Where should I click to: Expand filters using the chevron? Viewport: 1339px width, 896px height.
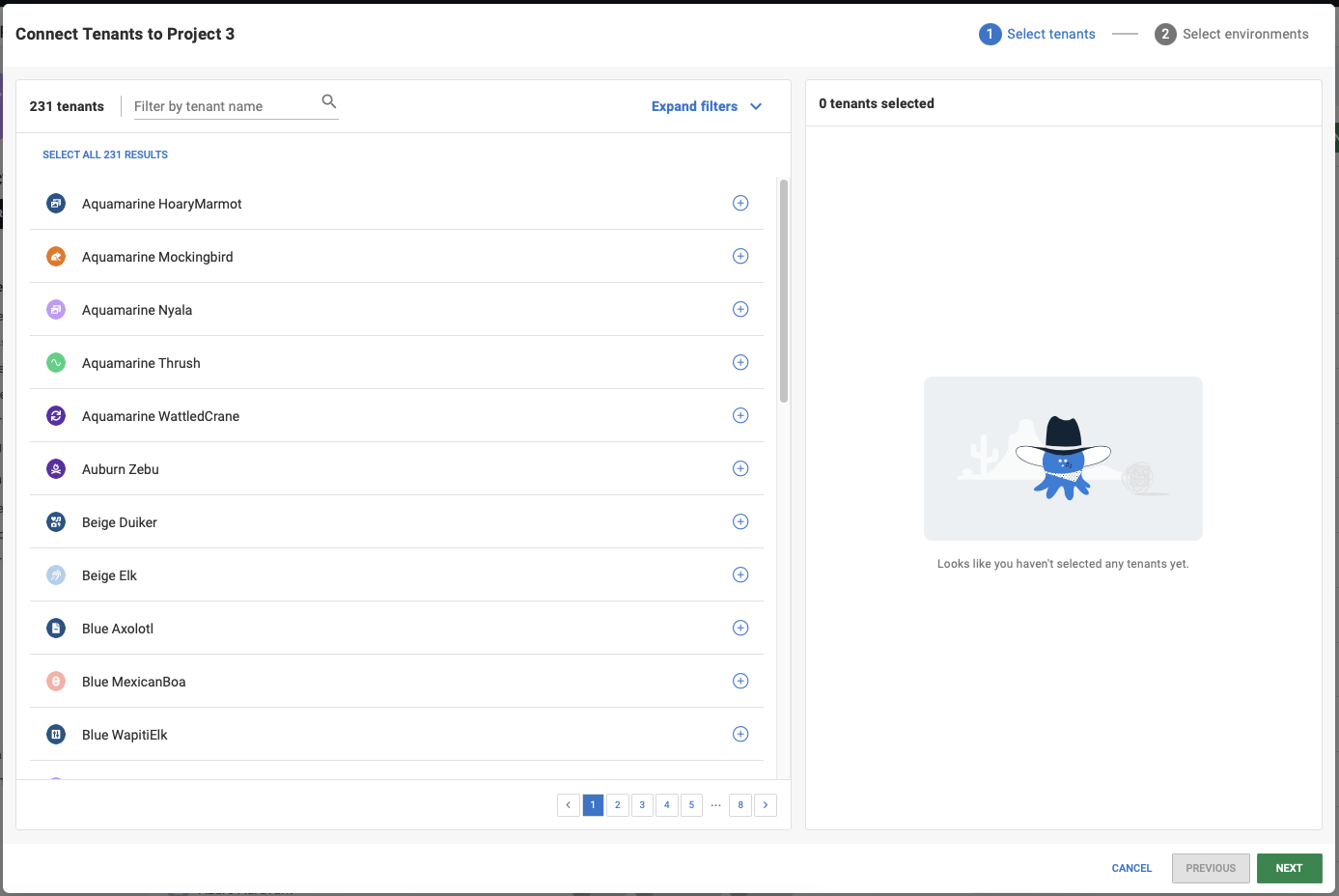pos(756,106)
